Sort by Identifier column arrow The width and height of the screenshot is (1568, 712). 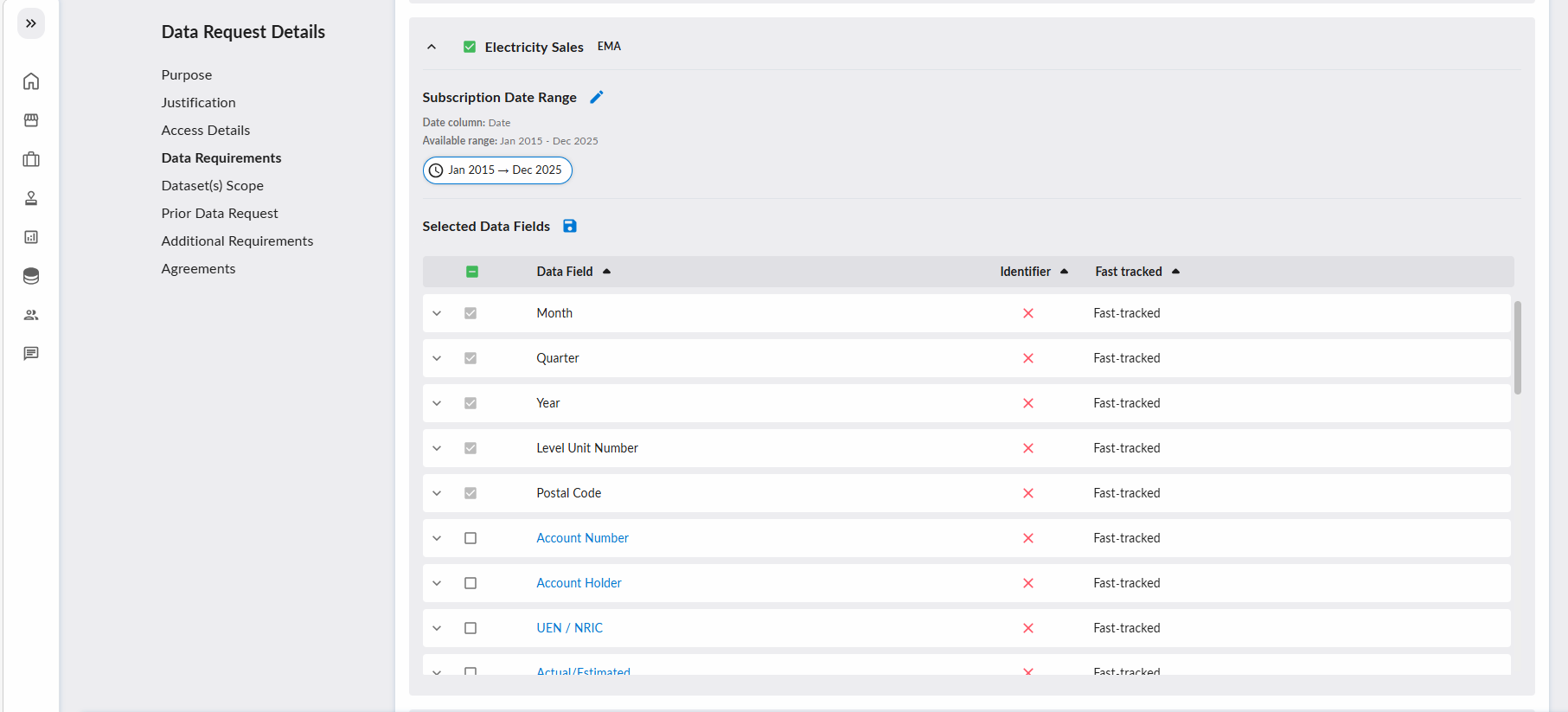[1065, 272]
